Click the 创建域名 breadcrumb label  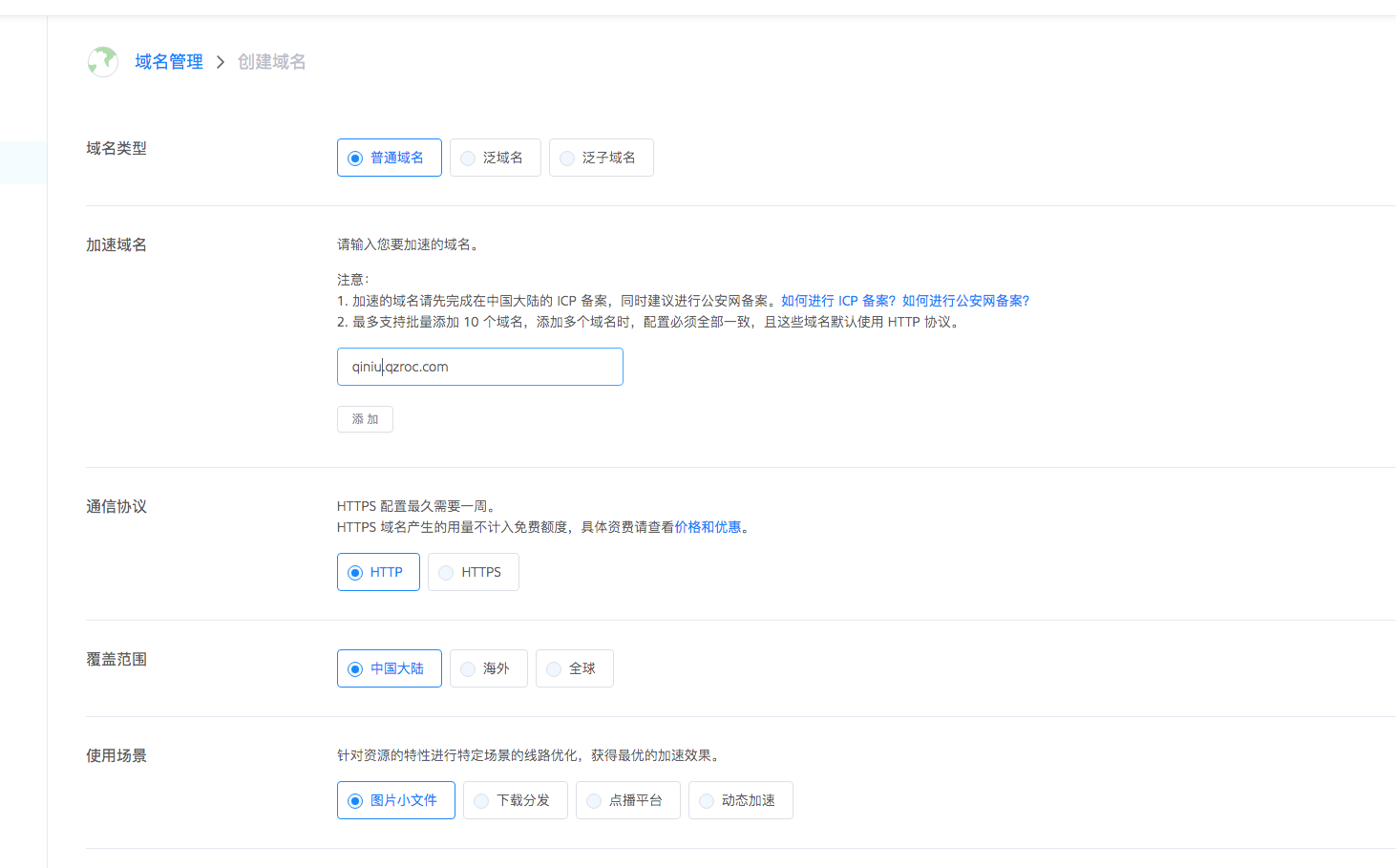tap(270, 61)
